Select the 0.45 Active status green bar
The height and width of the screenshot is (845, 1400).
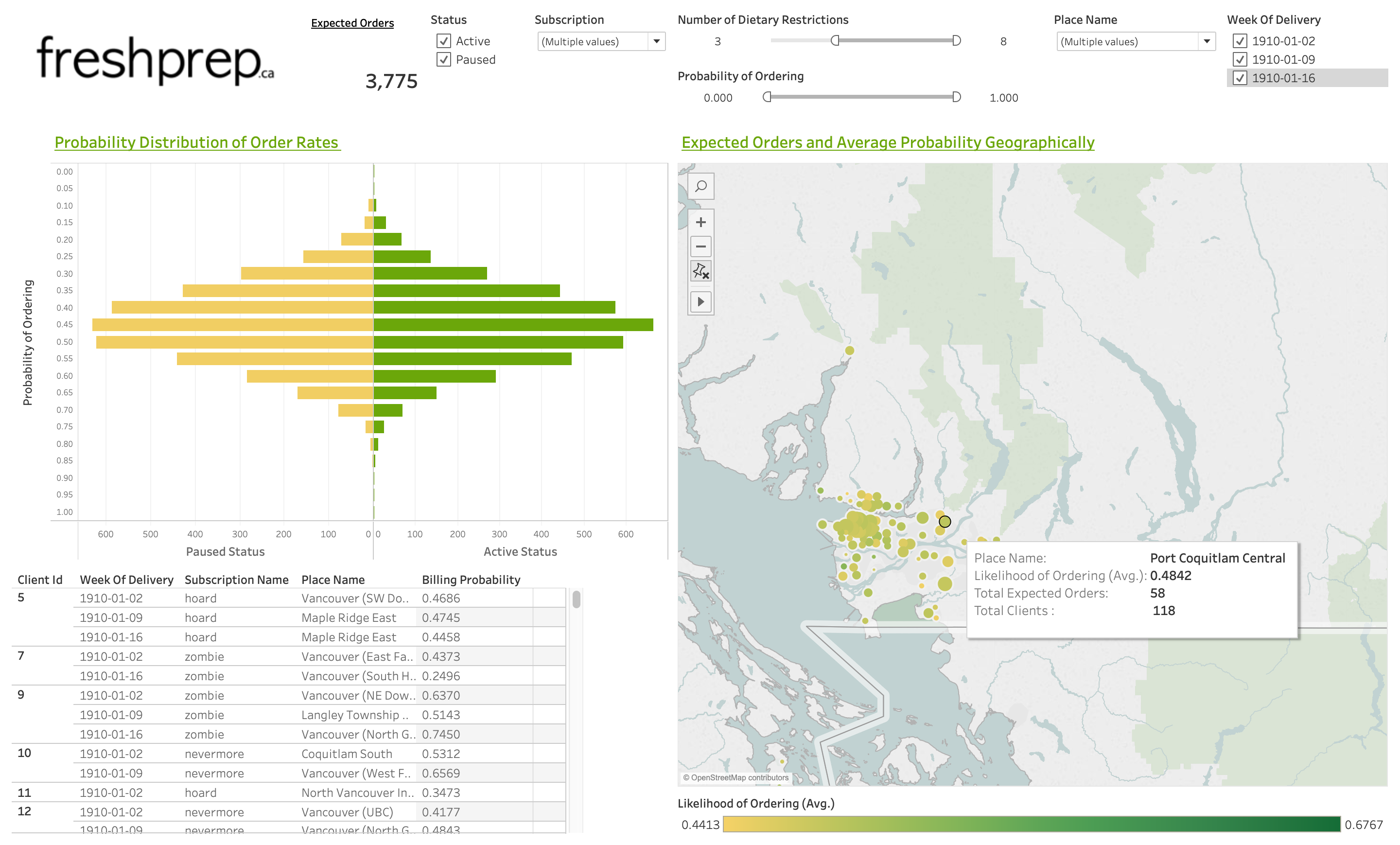tap(514, 325)
